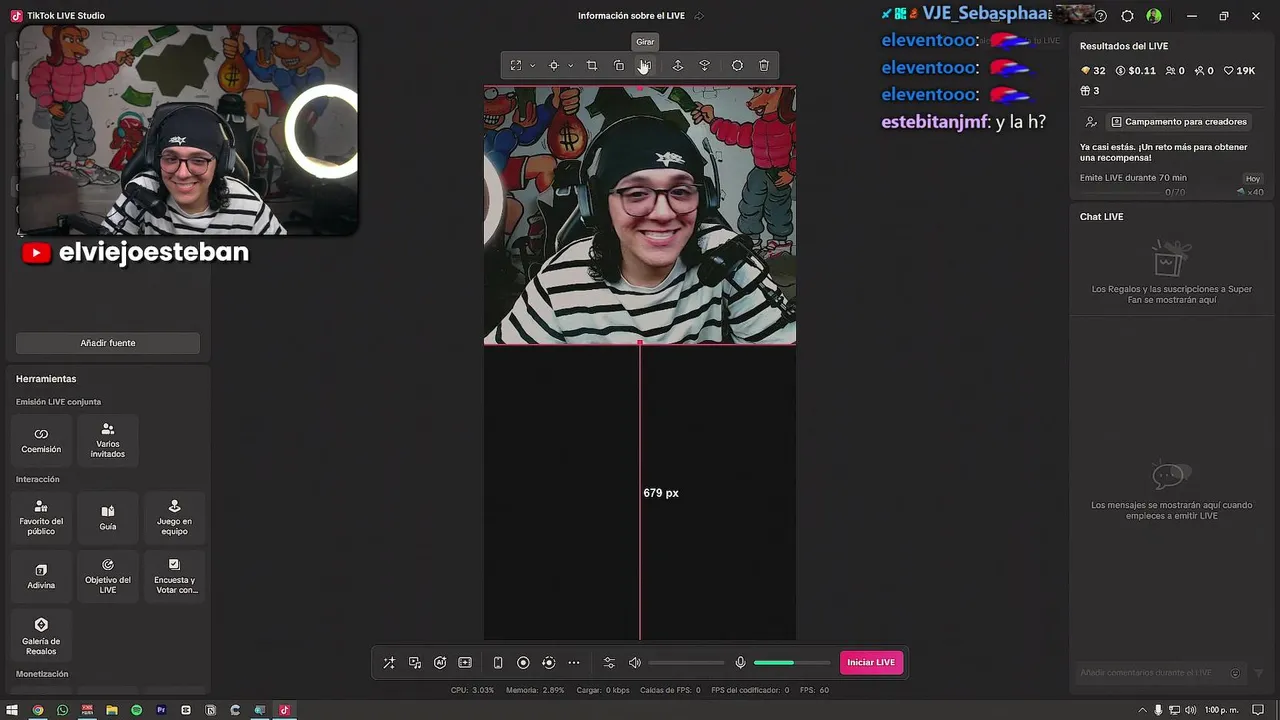The height and width of the screenshot is (720, 1280).
Task: Open the notifications icon in system tray
Action: tap(1258, 710)
